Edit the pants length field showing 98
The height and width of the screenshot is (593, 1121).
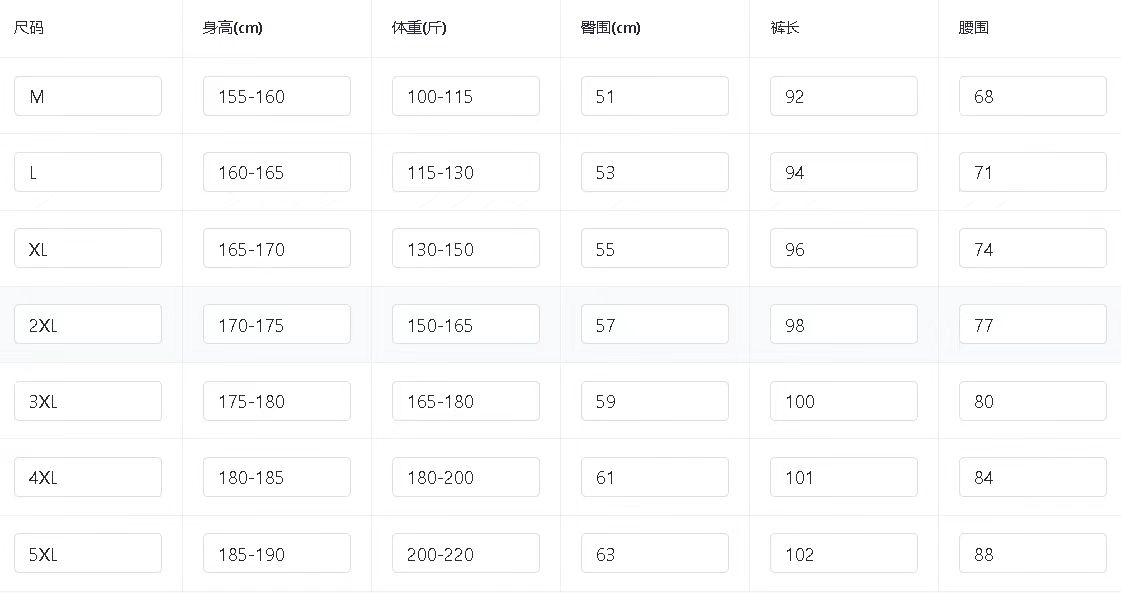point(844,324)
